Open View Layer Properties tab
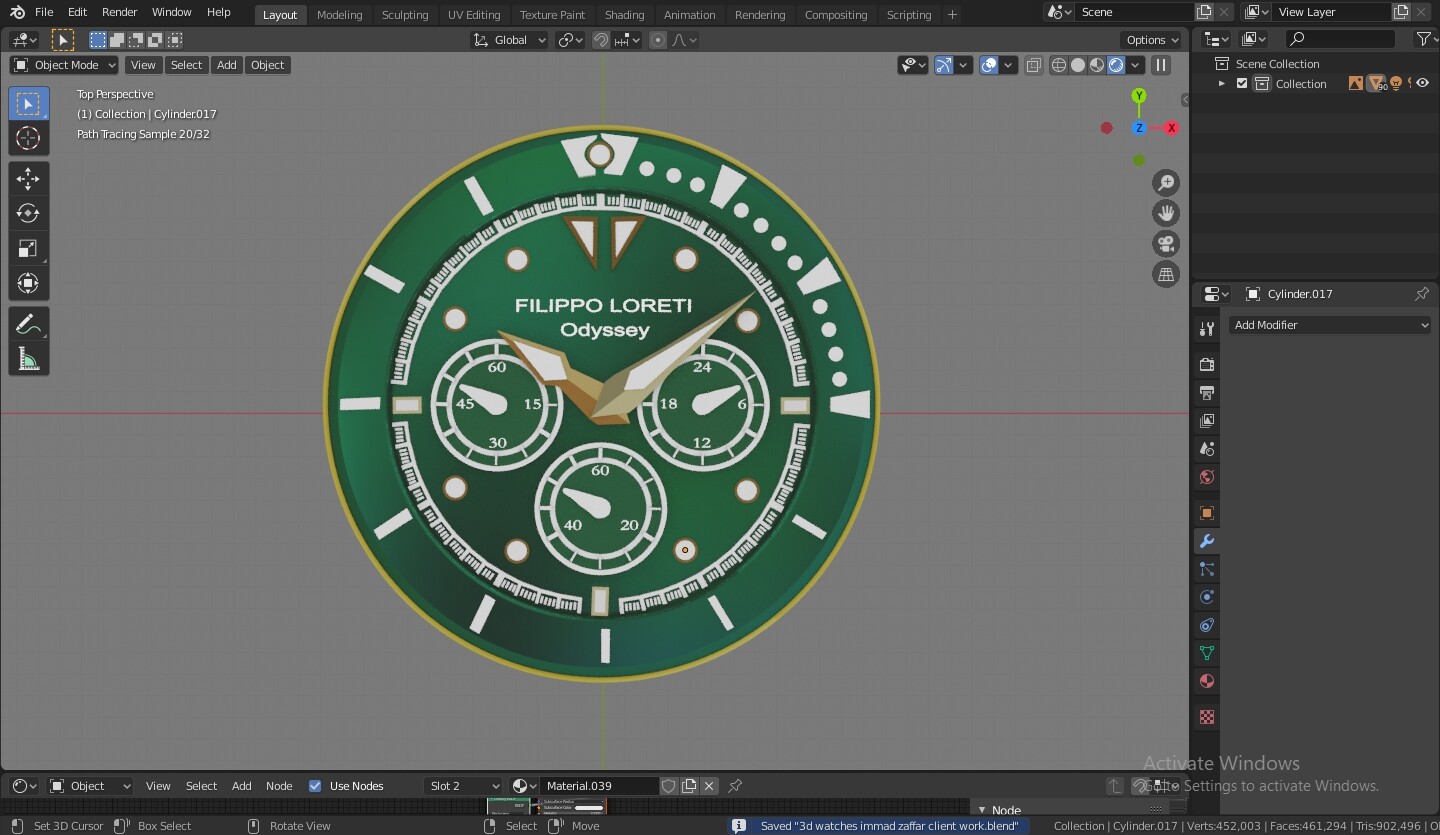The image size is (1440, 835). coord(1207,421)
